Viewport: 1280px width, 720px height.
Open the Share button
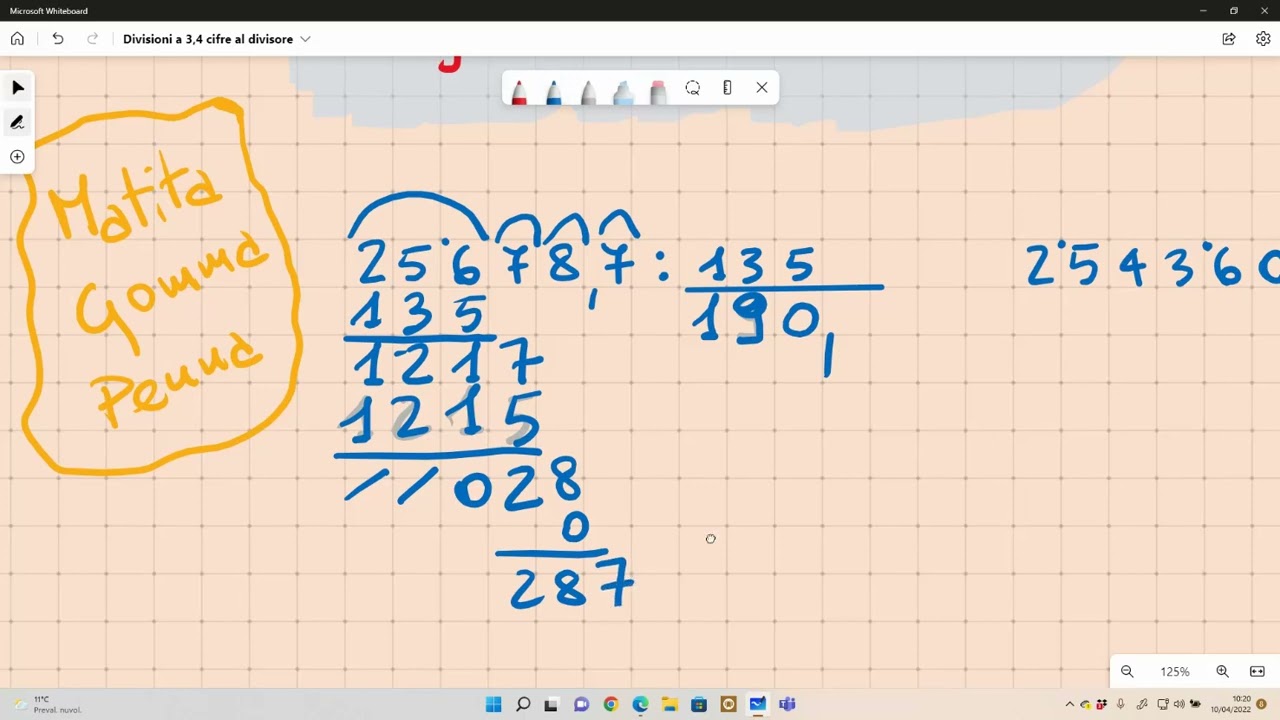pyautogui.click(x=1229, y=39)
